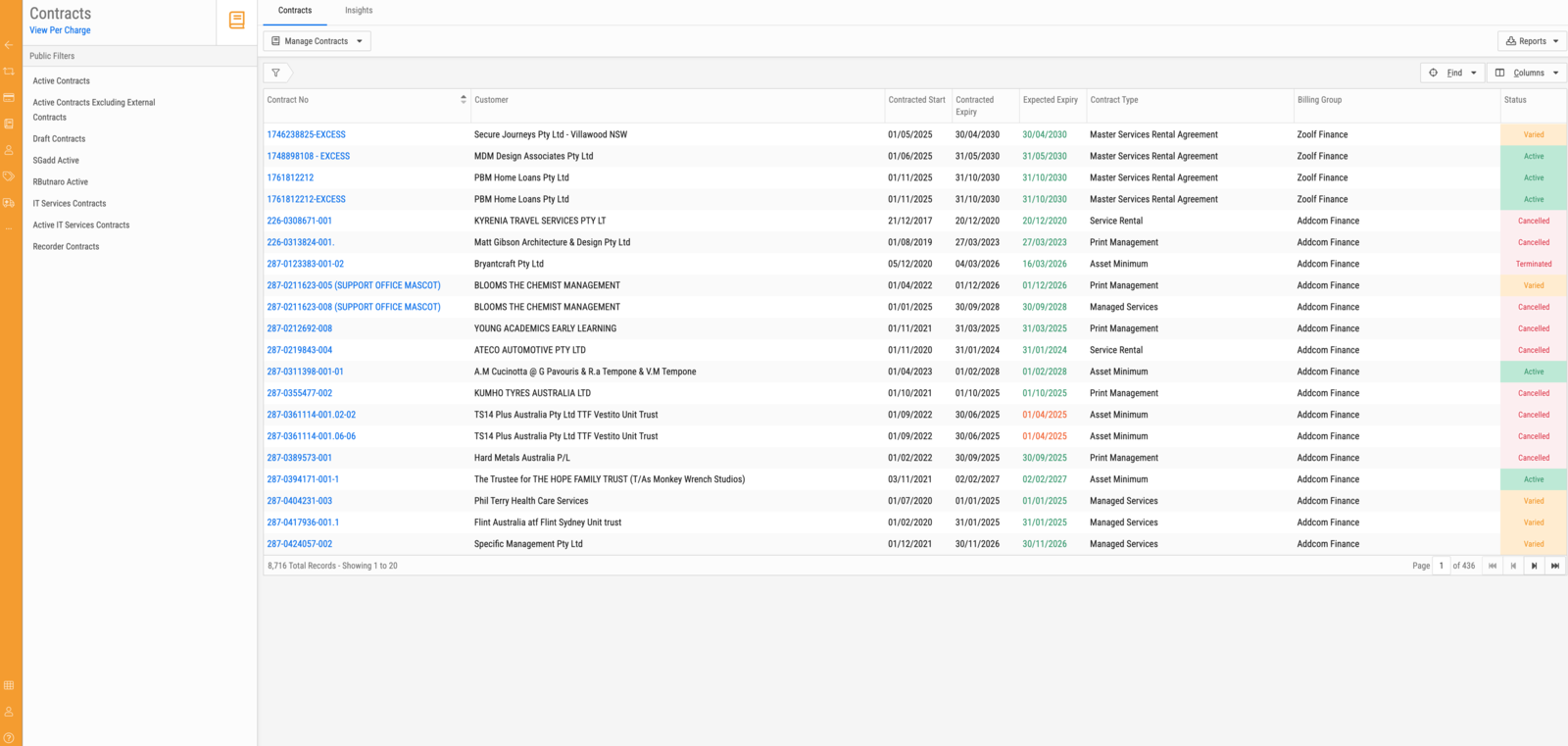This screenshot has height=746, width=1568.
Task: Open the user profile icon at sidebar bottom
Action: (x=9, y=712)
